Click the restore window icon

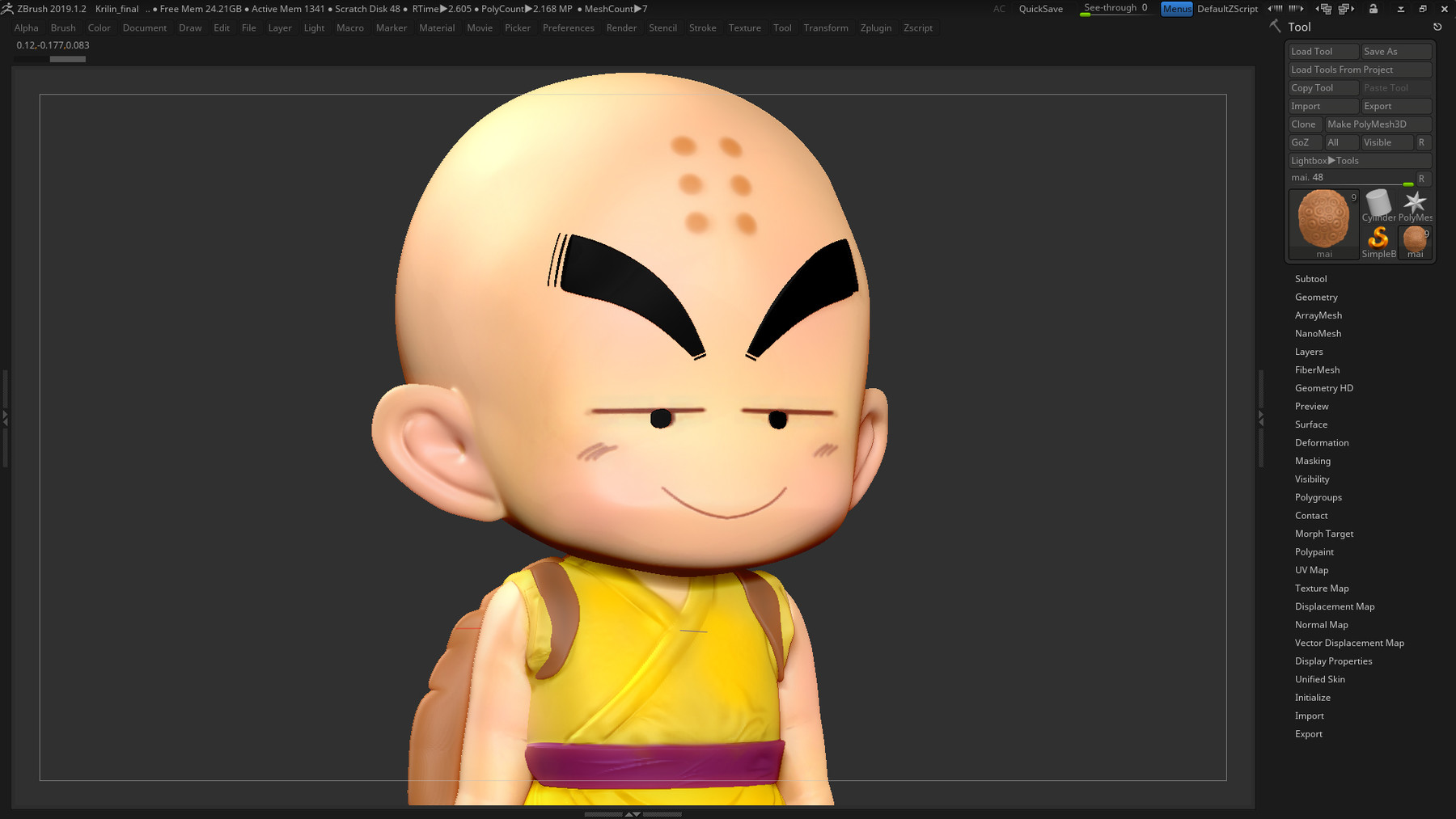(x=1423, y=9)
